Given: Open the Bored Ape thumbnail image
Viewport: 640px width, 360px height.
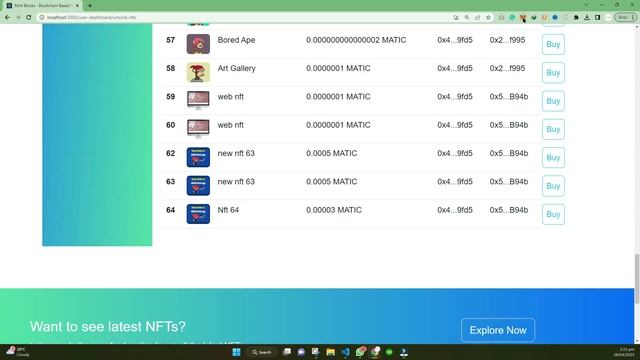Looking at the screenshot, I should (x=198, y=44).
